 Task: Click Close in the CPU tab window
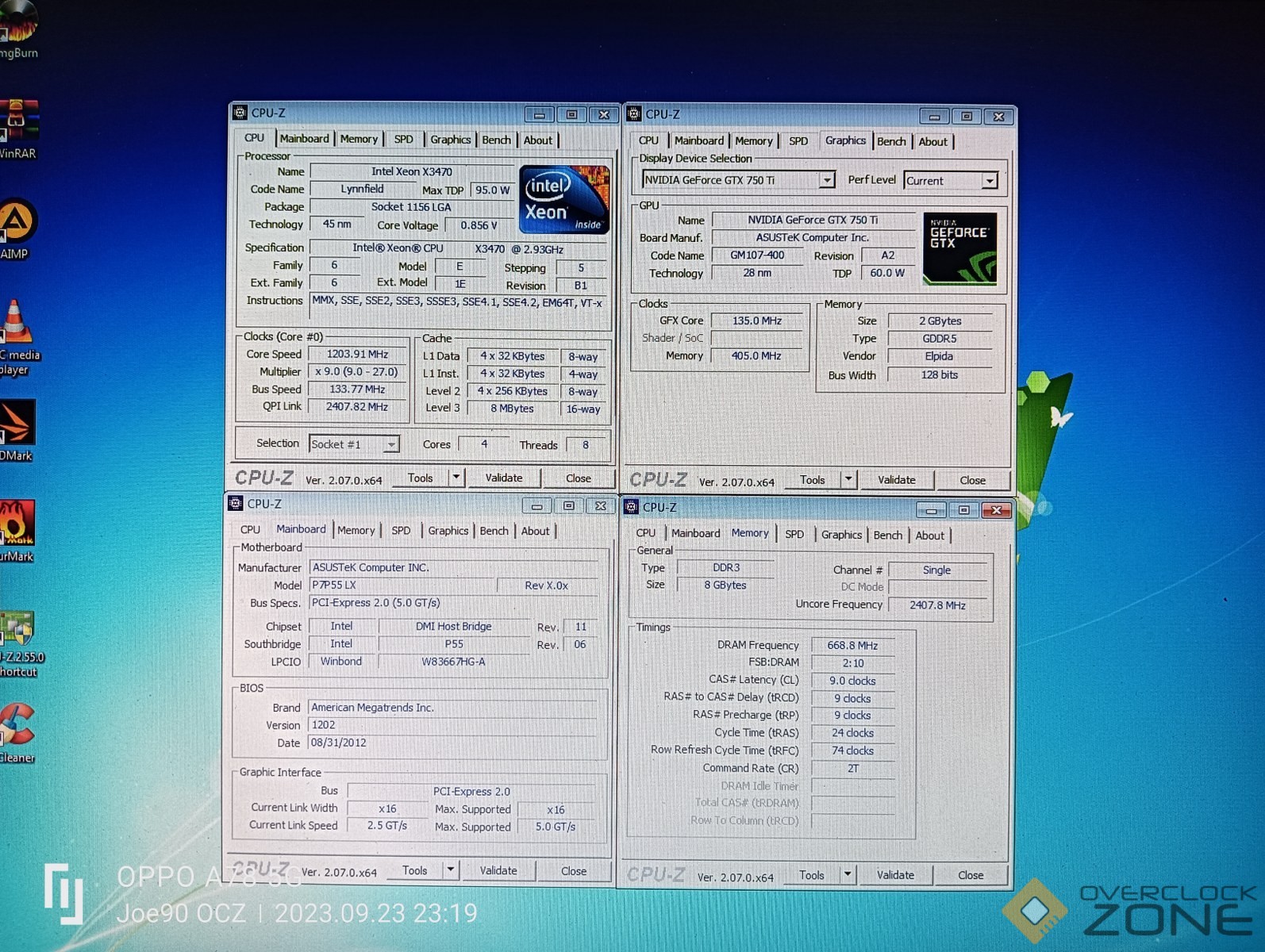[x=579, y=478]
